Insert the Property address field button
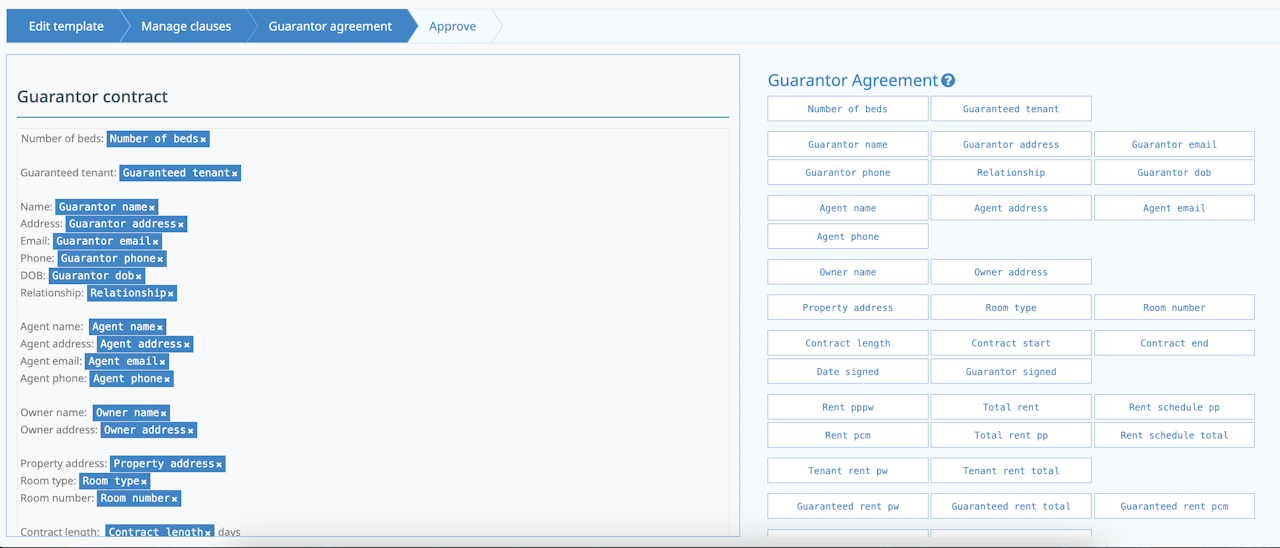 [x=848, y=307]
